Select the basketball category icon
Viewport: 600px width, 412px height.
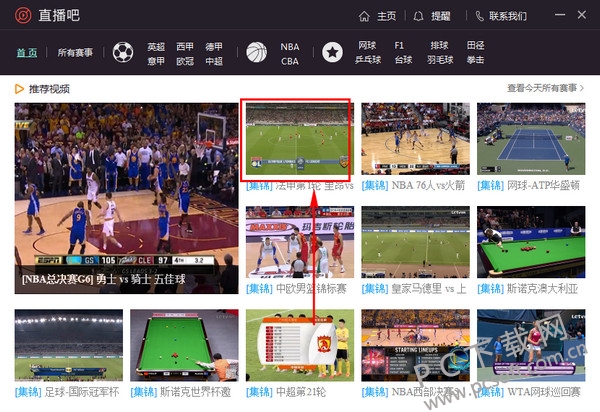256,53
